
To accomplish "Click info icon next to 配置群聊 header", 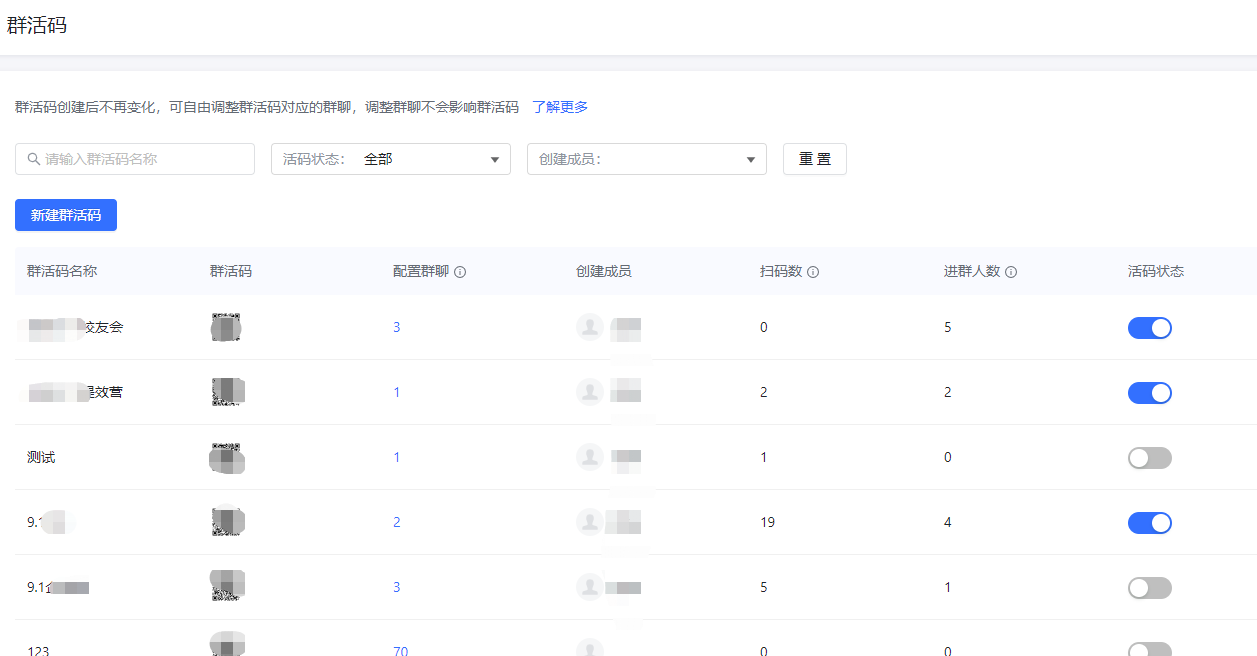I will click(460, 272).
